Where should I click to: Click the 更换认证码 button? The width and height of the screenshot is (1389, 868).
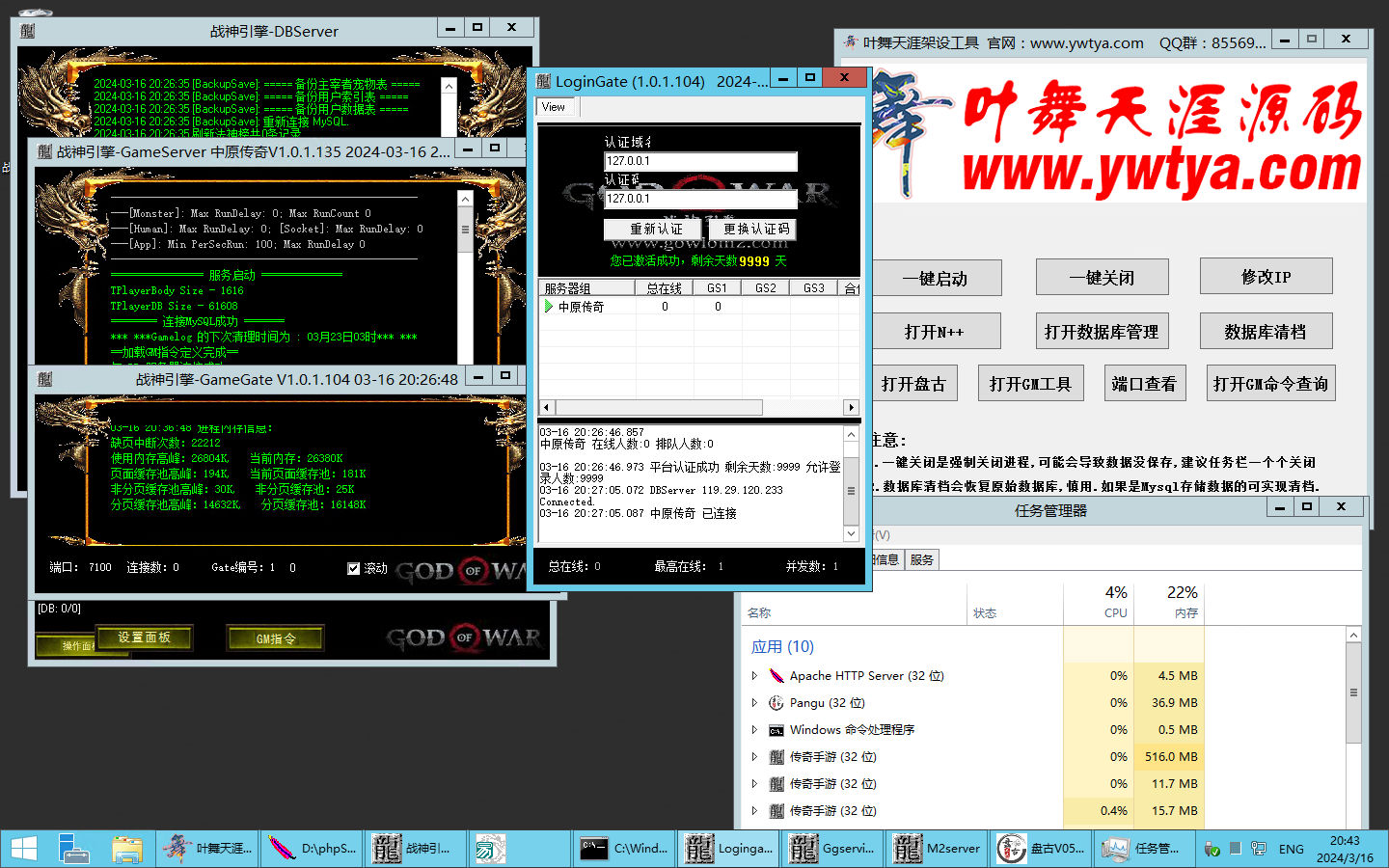[x=752, y=230]
